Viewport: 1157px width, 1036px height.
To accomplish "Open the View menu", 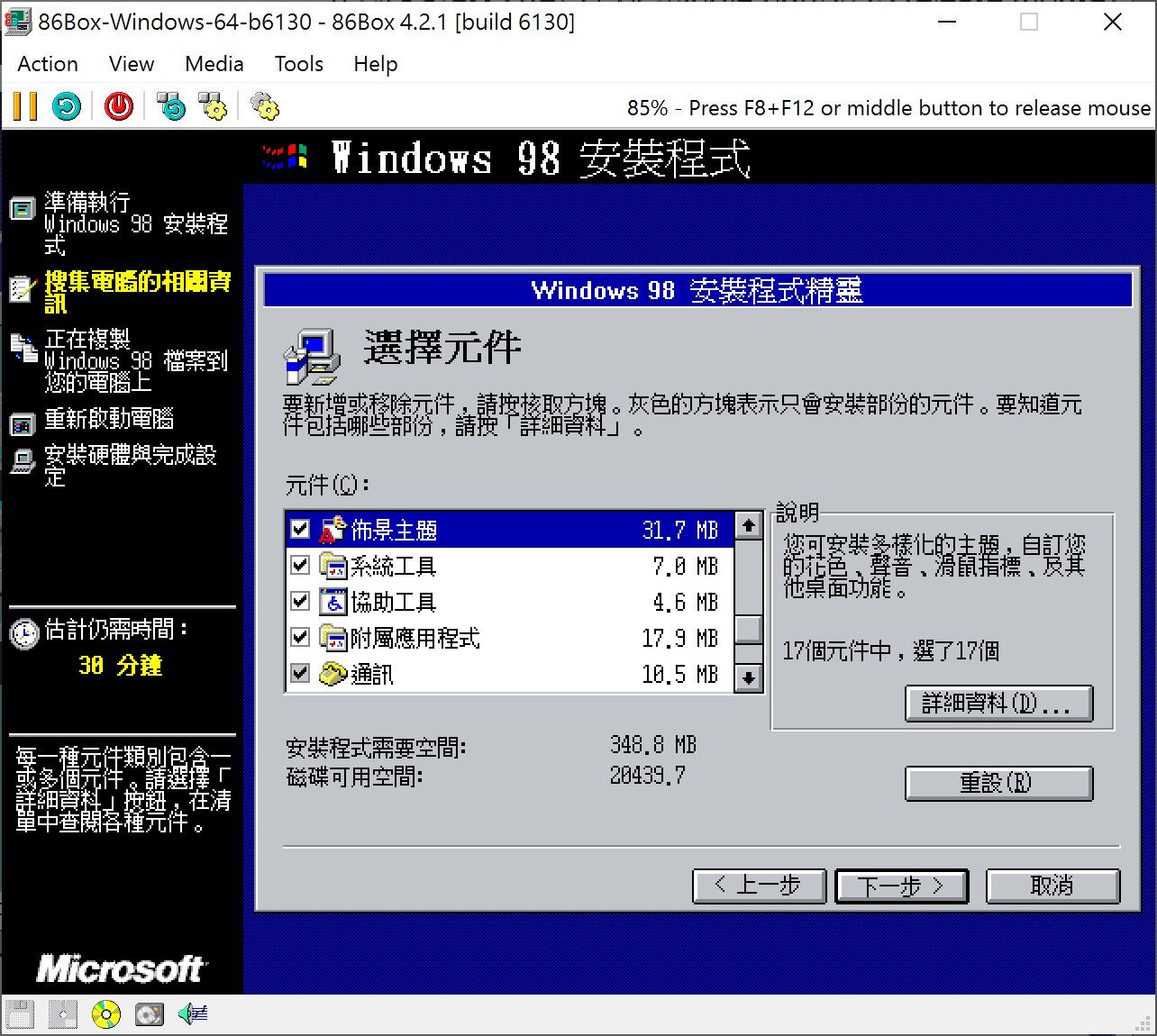I will (132, 64).
